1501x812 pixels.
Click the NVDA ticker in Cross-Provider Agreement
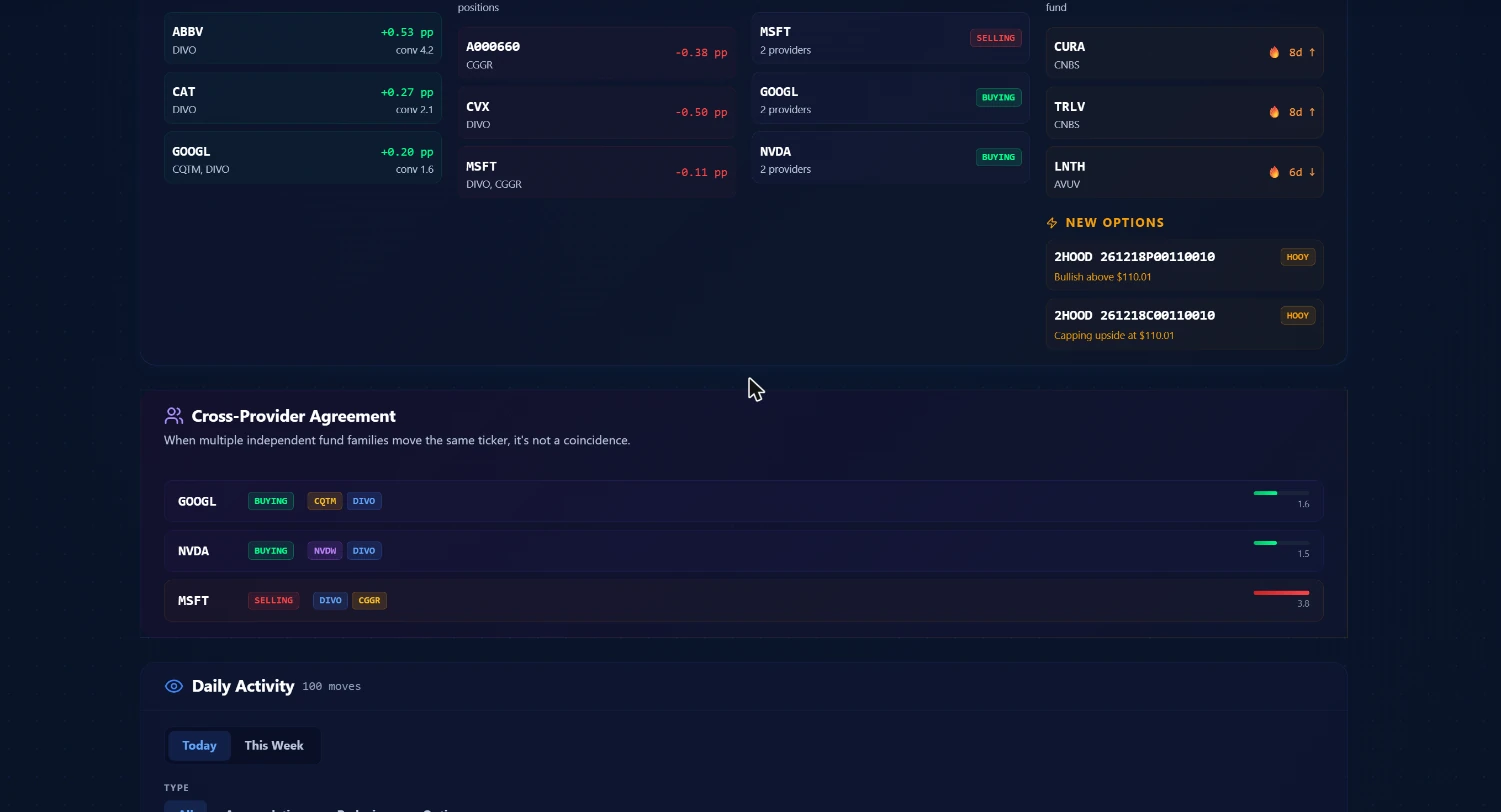coord(194,551)
